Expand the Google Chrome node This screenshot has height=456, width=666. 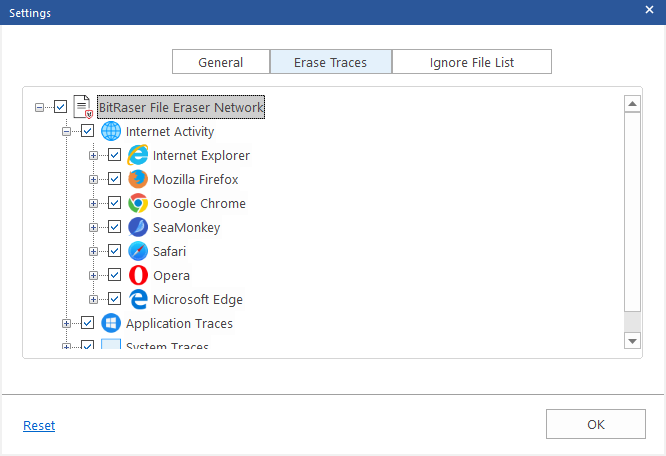(93, 203)
